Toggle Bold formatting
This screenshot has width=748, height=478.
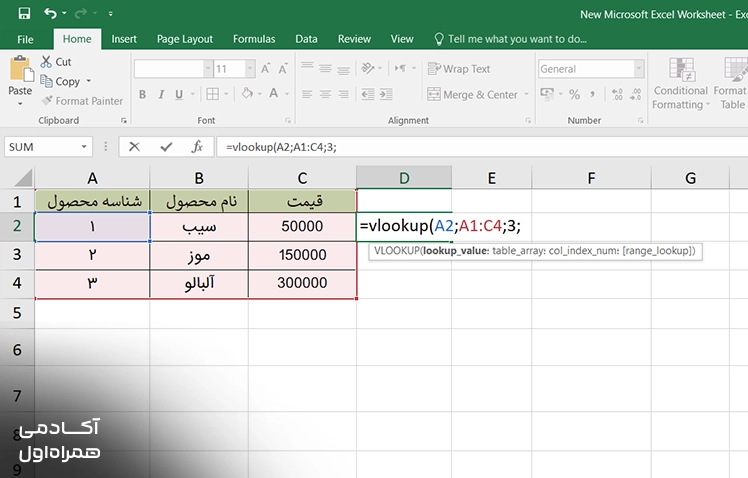coord(142,94)
